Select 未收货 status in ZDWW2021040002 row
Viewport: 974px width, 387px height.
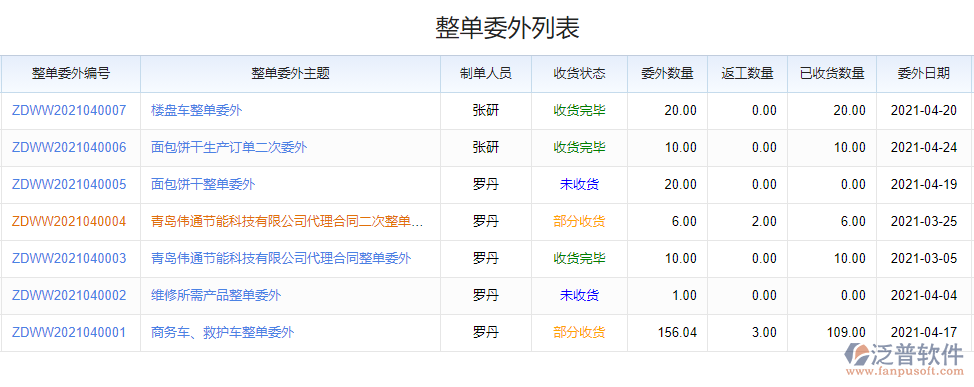[580, 296]
